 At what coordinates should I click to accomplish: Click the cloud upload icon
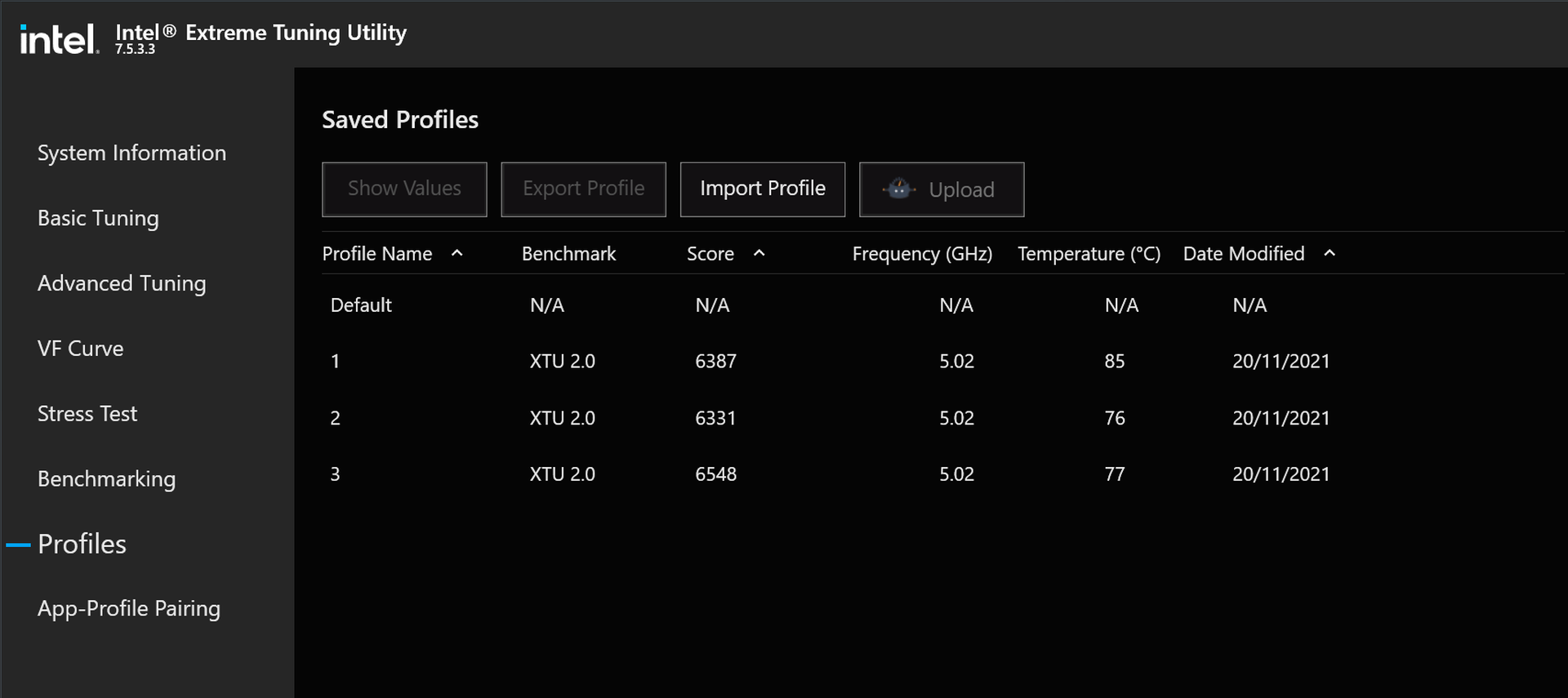click(x=899, y=189)
